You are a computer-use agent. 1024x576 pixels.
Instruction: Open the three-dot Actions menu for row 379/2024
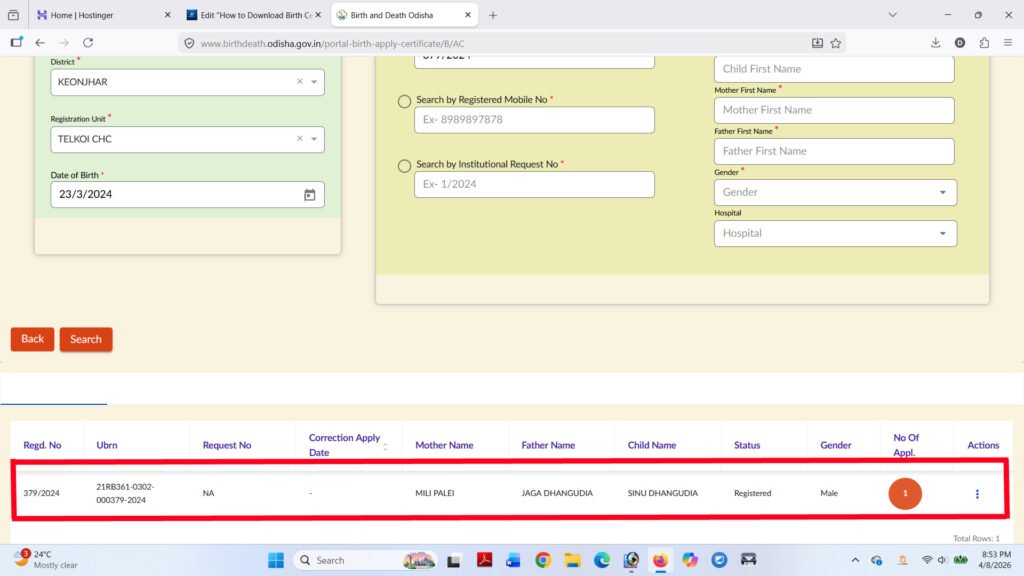pos(977,494)
